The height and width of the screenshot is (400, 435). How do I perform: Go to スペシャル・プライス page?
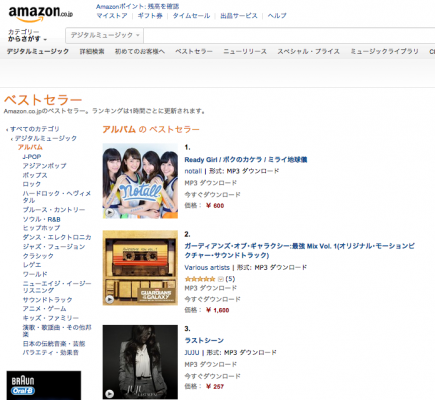[x=309, y=51]
